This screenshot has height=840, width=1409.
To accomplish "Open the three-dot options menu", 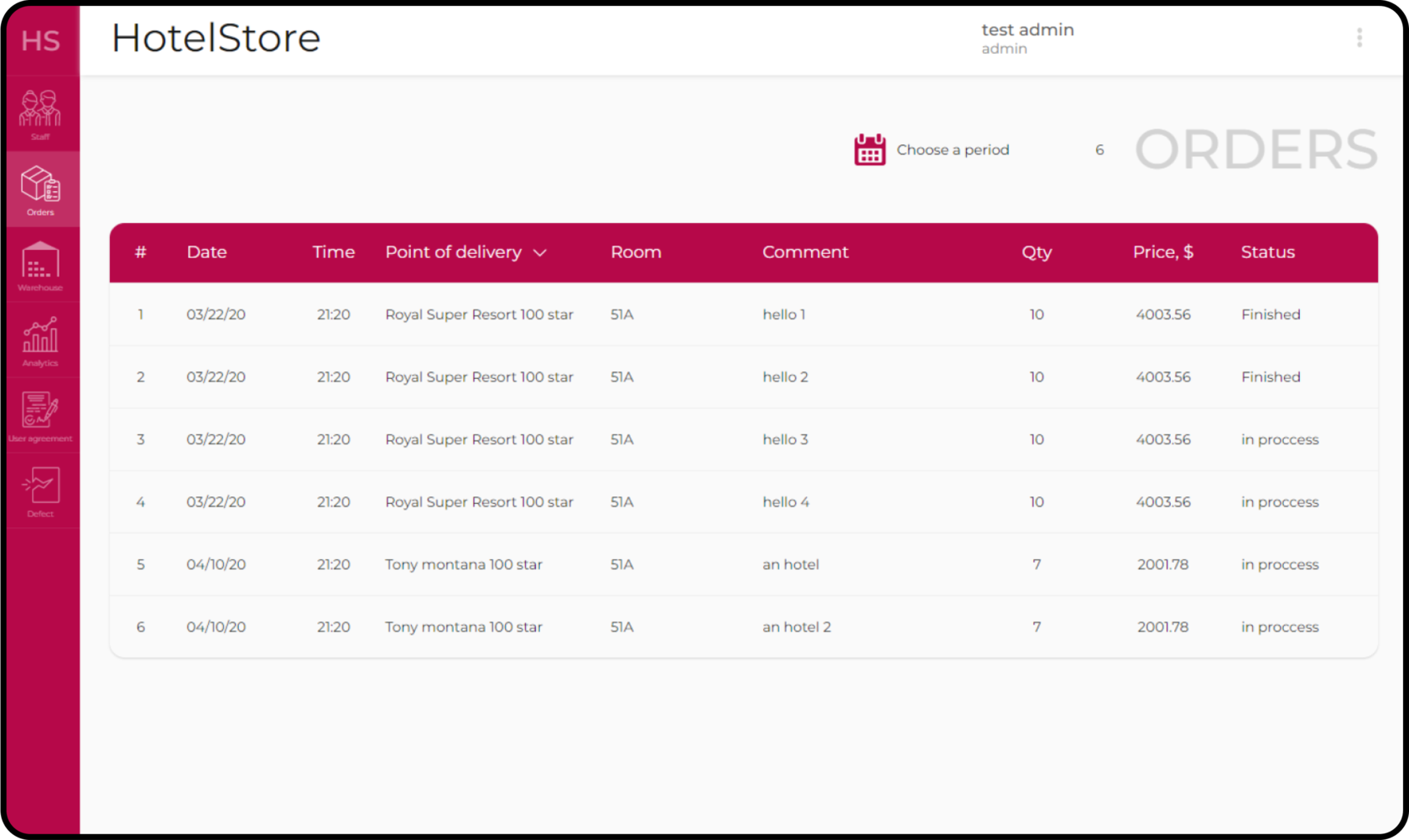I will 1359,38.
